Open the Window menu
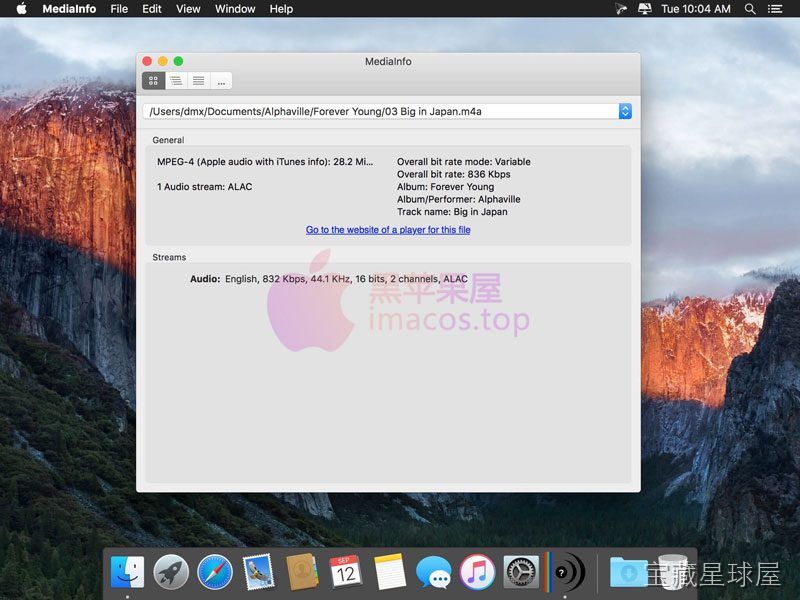The image size is (800, 600). tap(235, 9)
